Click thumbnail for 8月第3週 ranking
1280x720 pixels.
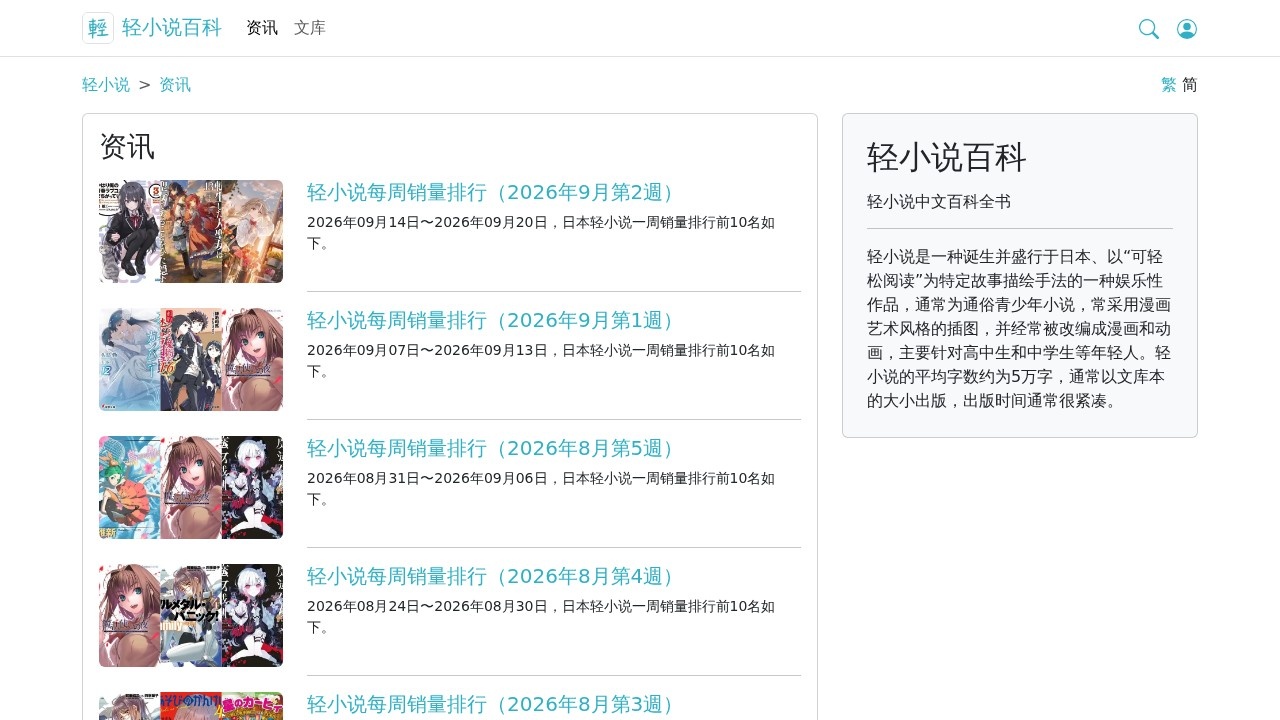(191, 706)
